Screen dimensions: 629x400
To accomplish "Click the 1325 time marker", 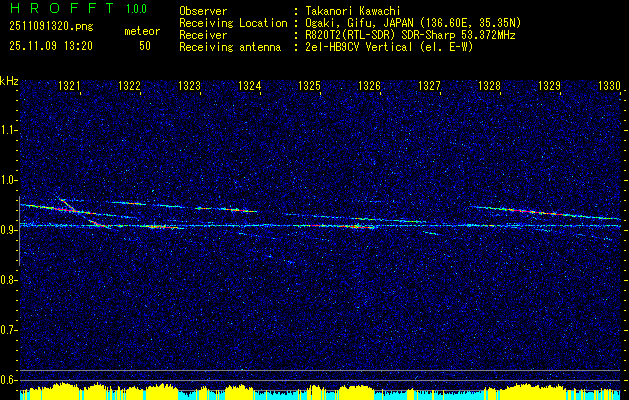I will pyautogui.click(x=310, y=86).
